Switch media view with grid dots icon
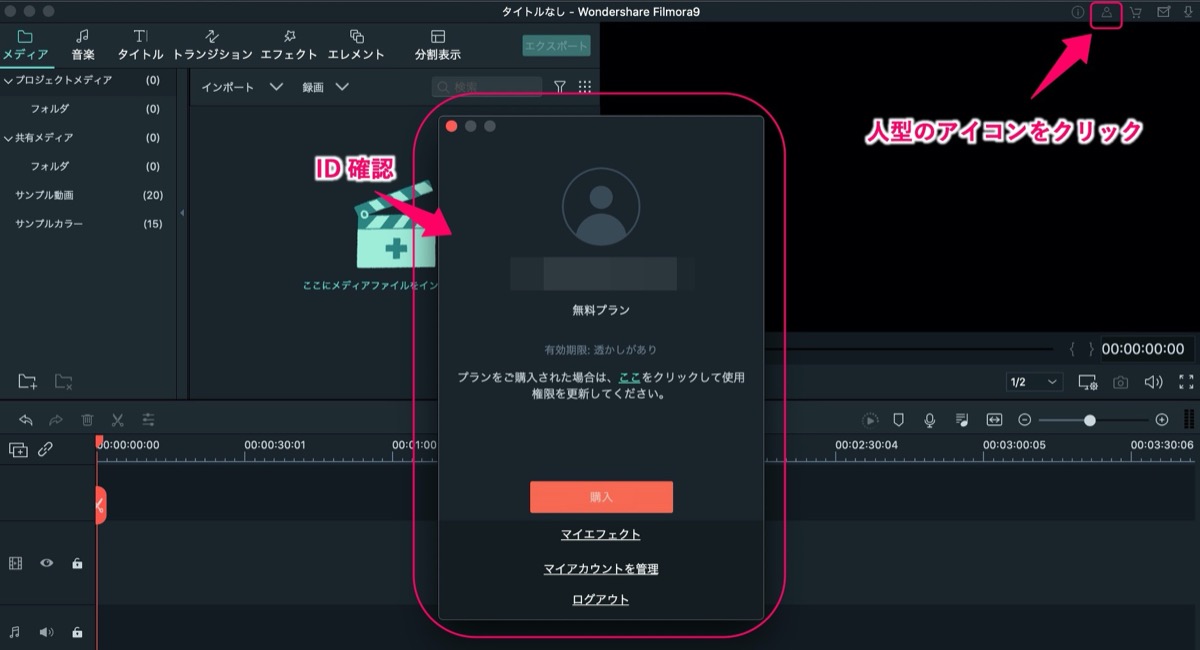Screen dimensions: 1200x650 [585, 87]
